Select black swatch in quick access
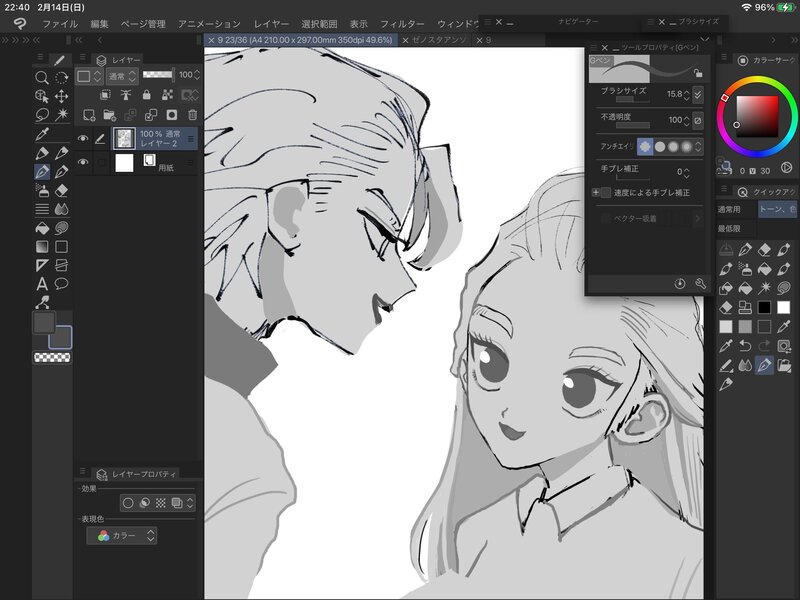The height and width of the screenshot is (600, 800). click(x=764, y=307)
